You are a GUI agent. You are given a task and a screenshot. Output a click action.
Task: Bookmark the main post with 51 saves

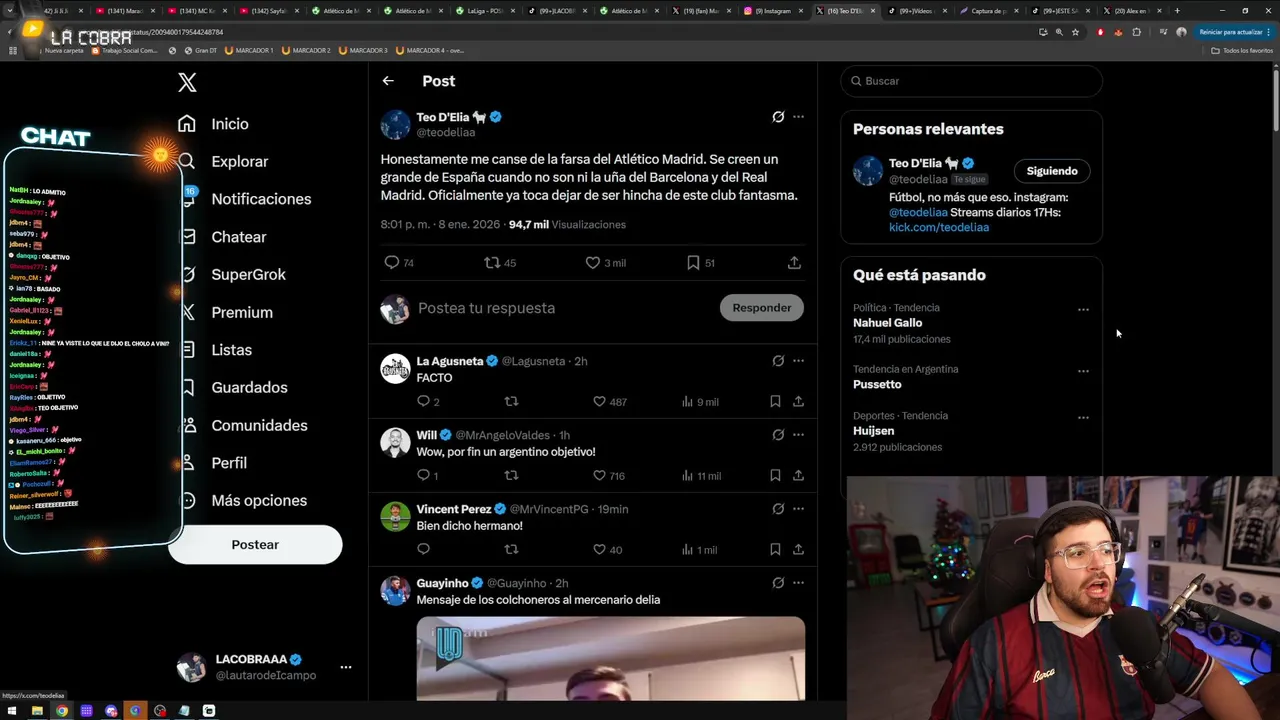click(701, 263)
